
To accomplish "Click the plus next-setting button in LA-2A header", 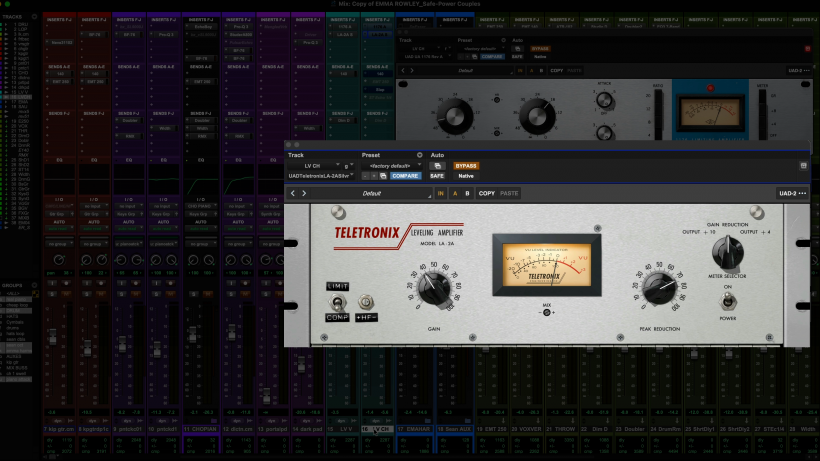I will [x=373, y=176].
